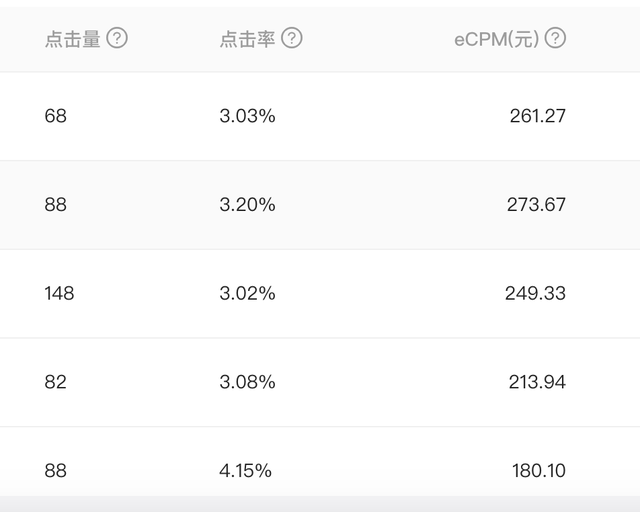The height and width of the screenshot is (512, 640).
Task: Open help icon beside 点击率 header
Action: tap(292, 38)
